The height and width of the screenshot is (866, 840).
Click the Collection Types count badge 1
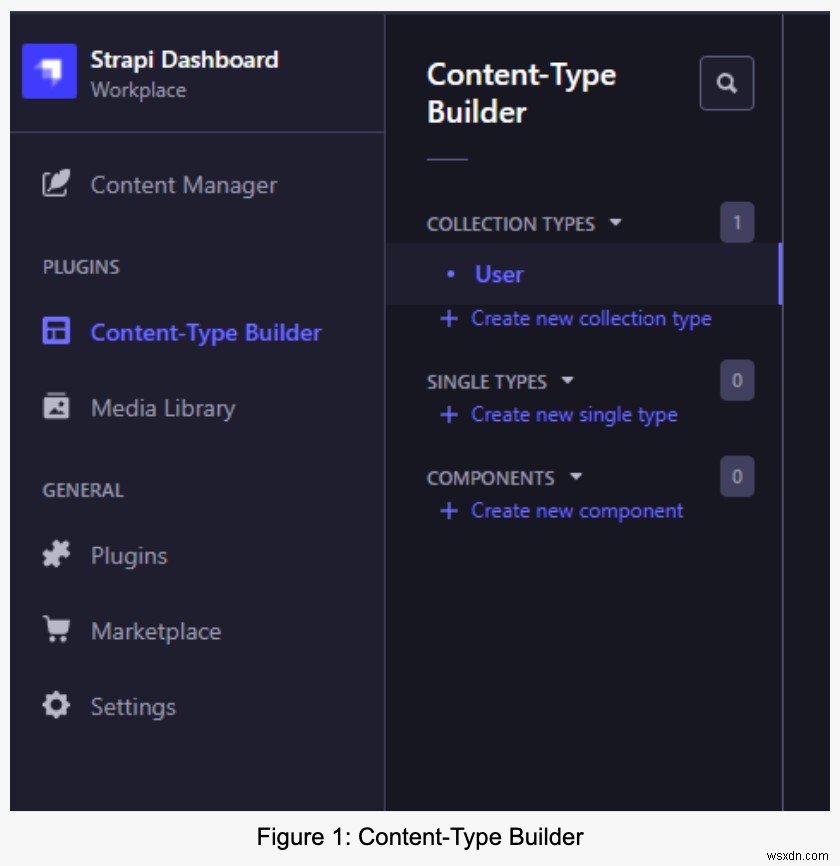coord(737,222)
